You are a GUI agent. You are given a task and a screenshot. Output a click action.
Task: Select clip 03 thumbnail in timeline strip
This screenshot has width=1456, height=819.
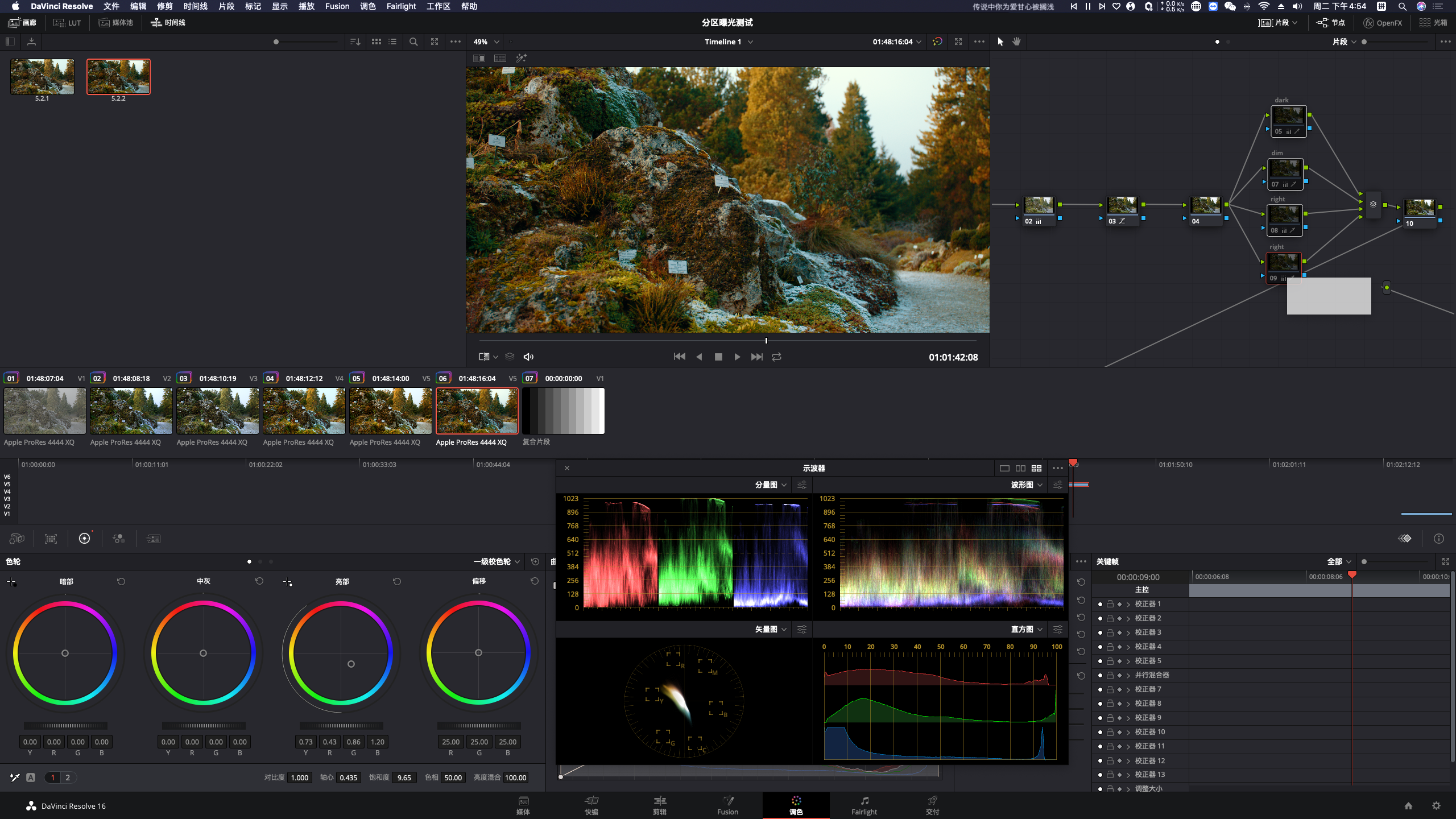pyautogui.click(x=218, y=411)
